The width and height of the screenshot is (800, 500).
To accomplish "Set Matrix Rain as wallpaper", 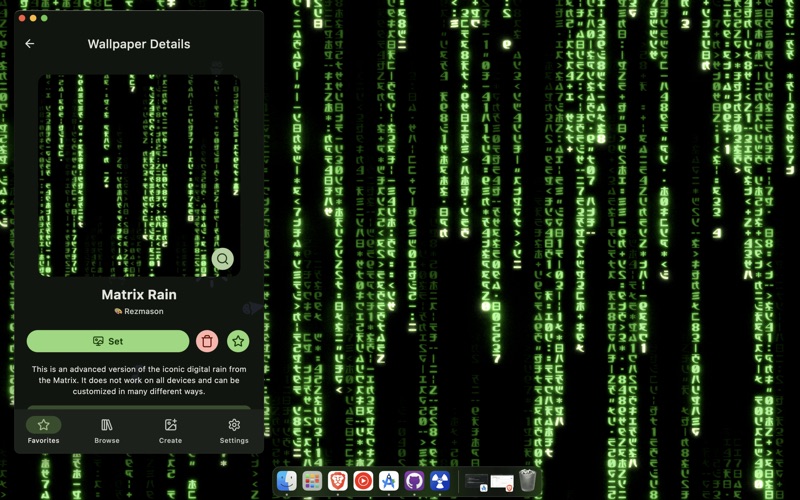I will coord(108,341).
